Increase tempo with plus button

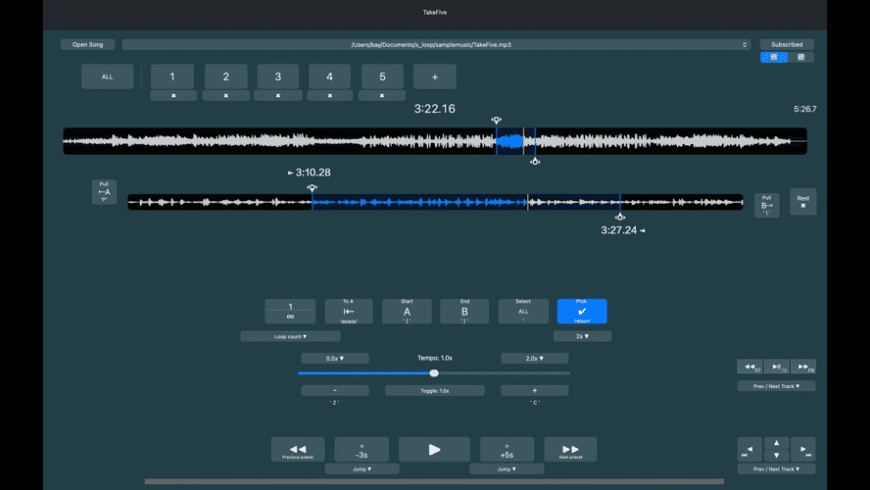[x=534, y=391]
